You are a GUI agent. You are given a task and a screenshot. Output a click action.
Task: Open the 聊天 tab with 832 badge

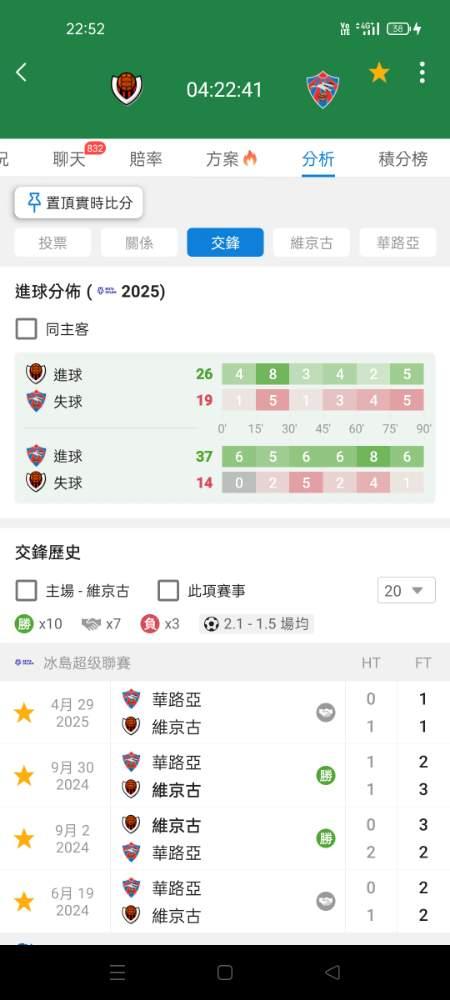coord(70,159)
